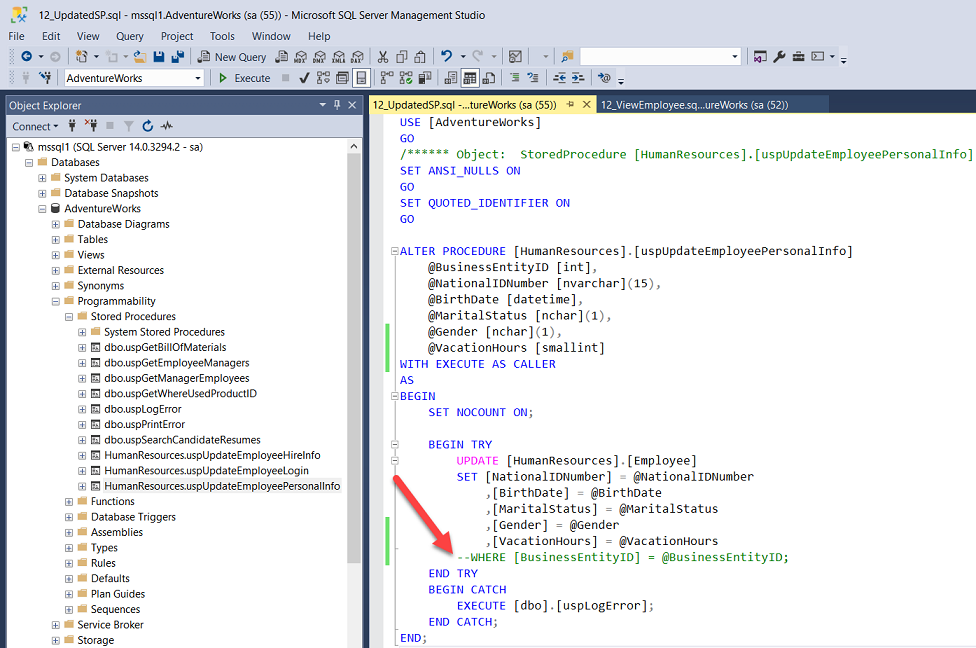The height and width of the screenshot is (648, 976).
Task: Open the Help menu
Action: click(319, 36)
